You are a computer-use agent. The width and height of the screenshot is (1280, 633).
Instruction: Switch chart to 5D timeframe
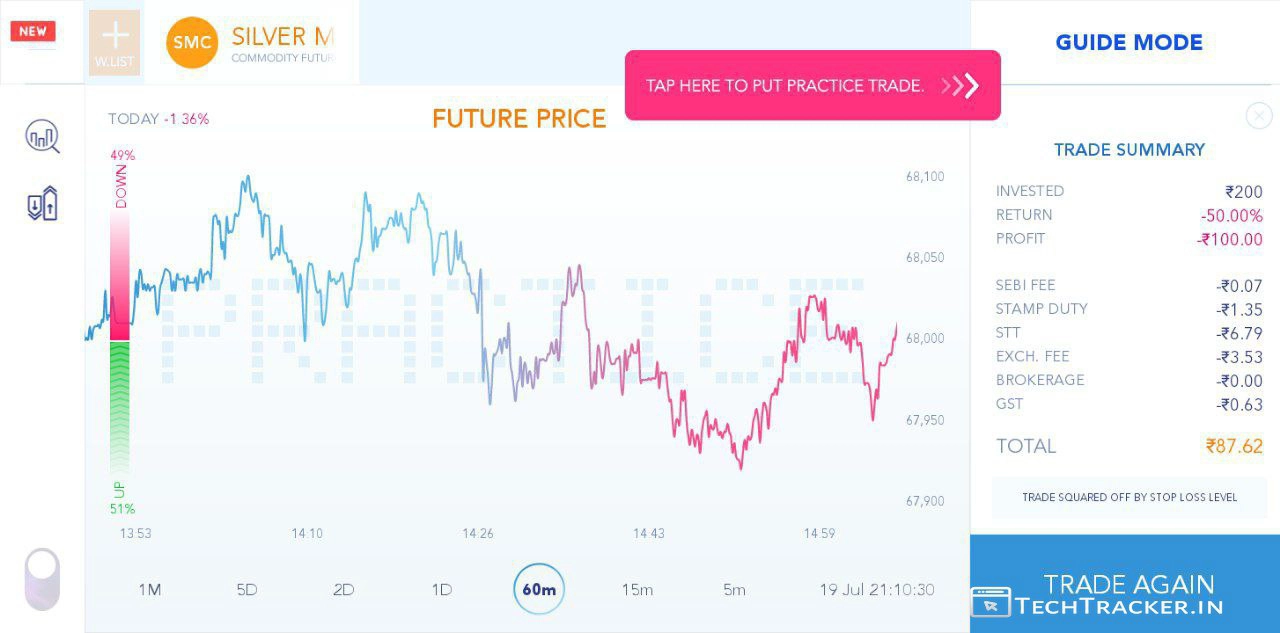point(247,589)
